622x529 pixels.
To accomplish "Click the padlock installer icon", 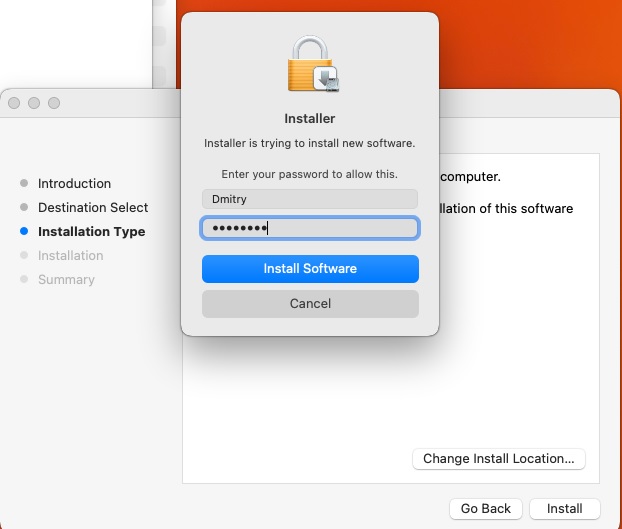I will 310,64.
